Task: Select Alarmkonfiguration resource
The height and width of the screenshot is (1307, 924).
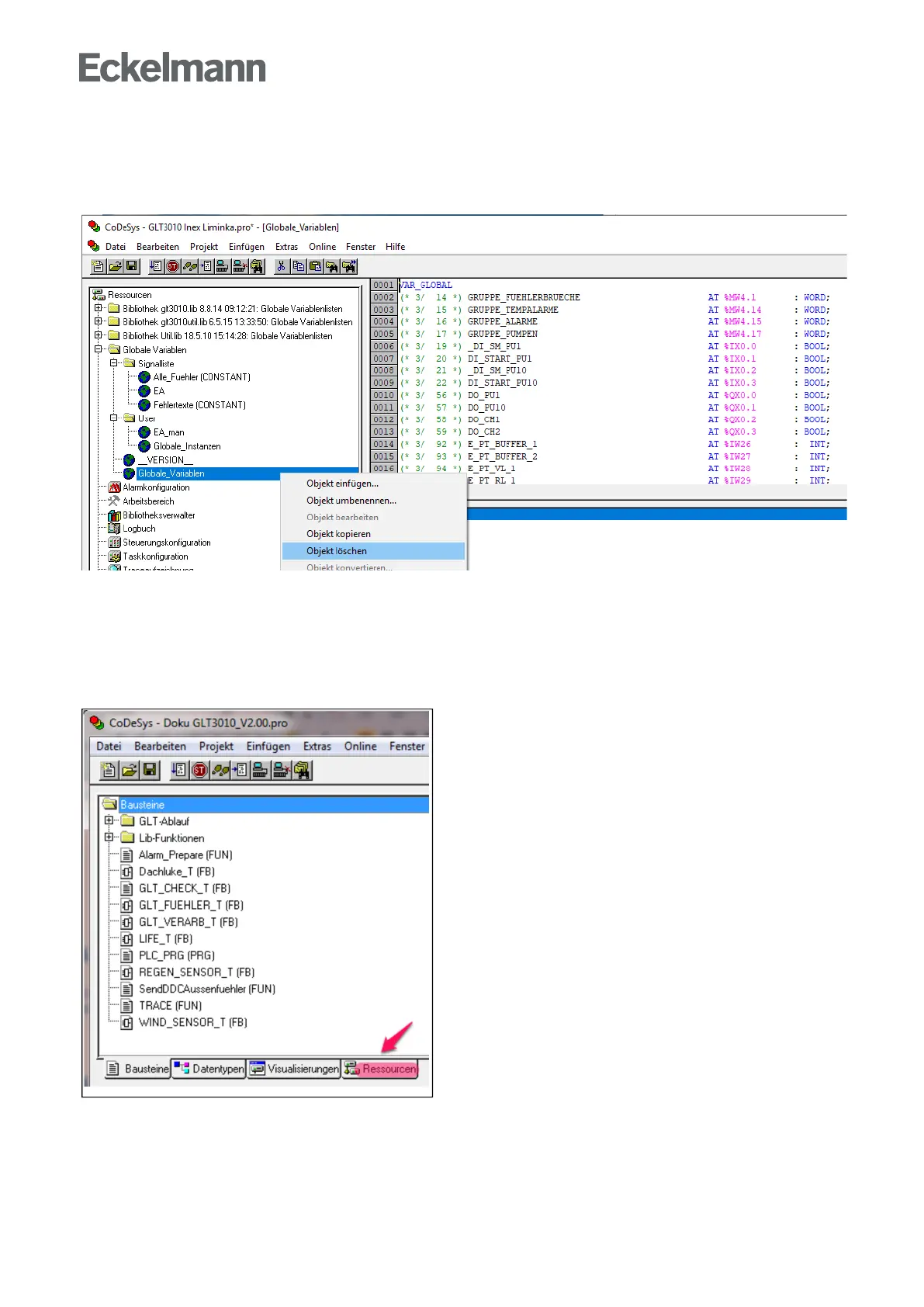Action: [x=156, y=487]
